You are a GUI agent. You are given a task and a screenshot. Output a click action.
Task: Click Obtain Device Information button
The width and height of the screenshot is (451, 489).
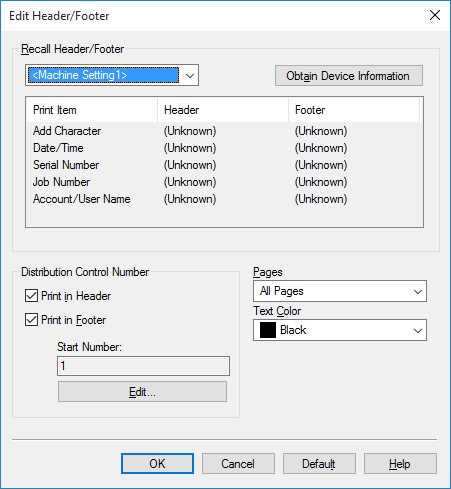click(349, 76)
